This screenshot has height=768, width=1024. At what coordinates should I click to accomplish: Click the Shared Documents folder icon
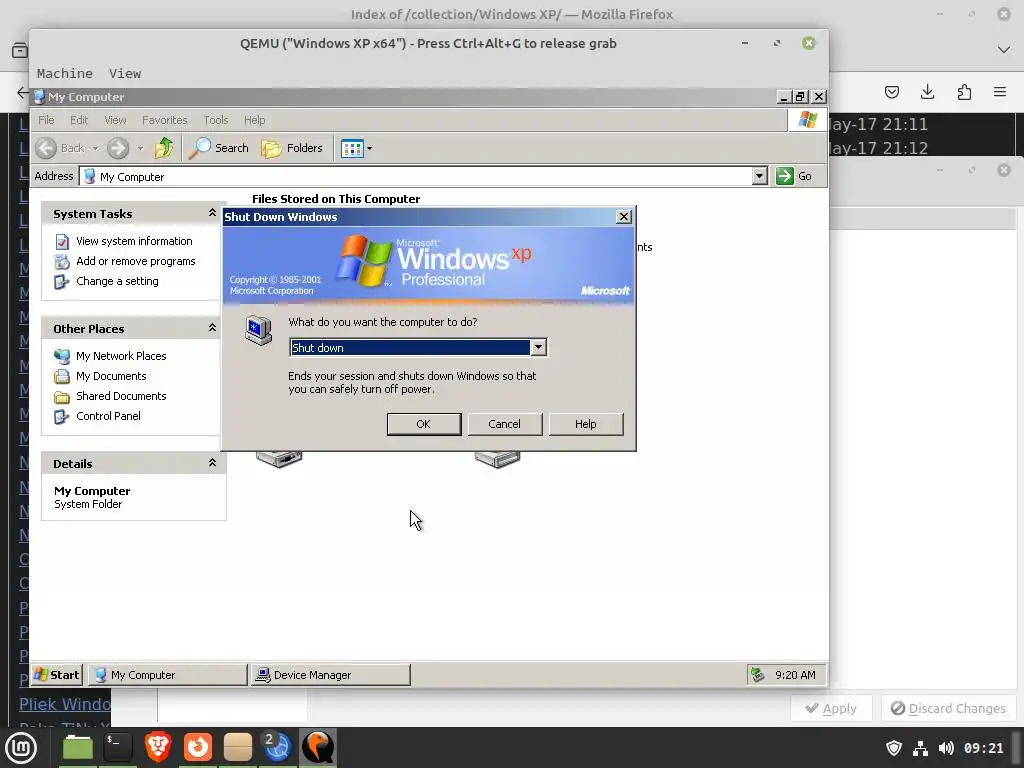point(62,397)
